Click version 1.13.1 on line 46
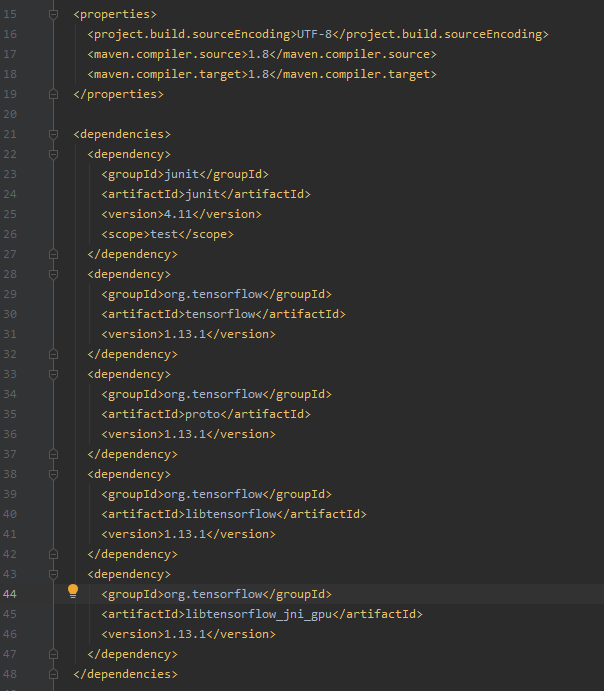The height and width of the screenshot is (691, 604). (185, 634)
